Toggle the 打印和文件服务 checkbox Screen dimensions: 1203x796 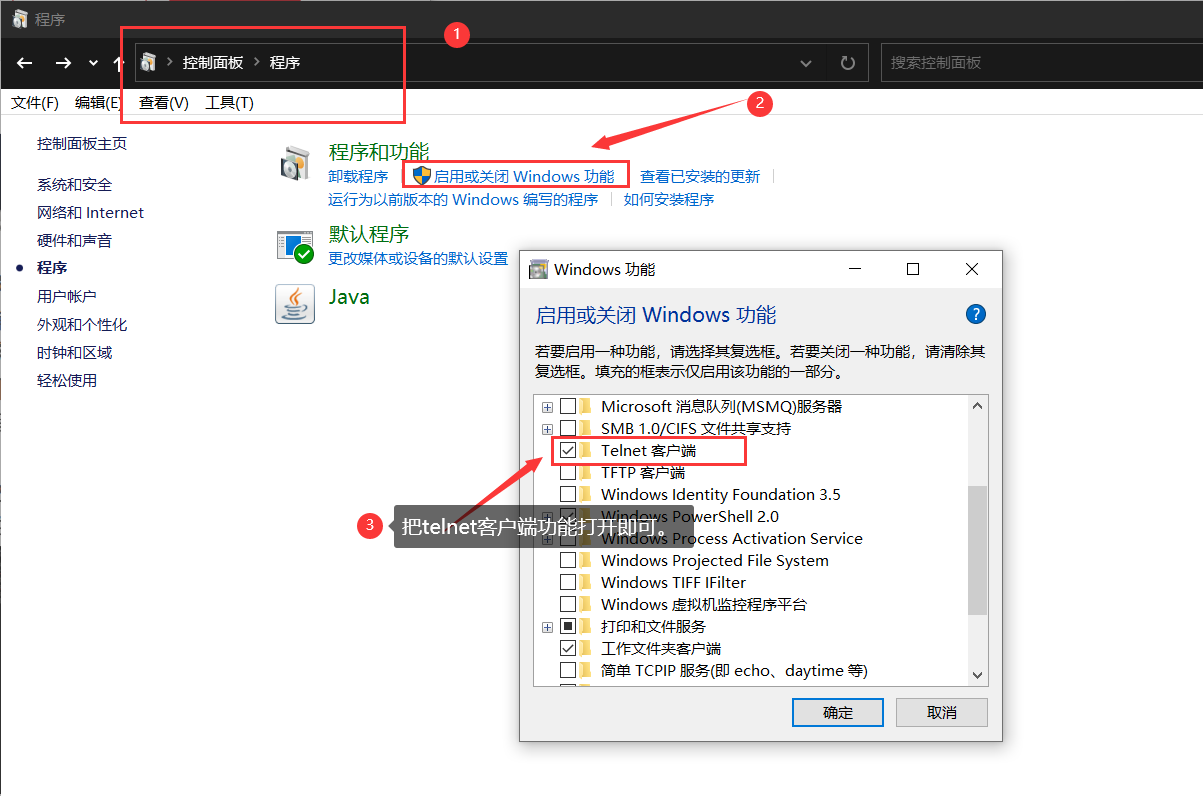click(x=568, y=626)
